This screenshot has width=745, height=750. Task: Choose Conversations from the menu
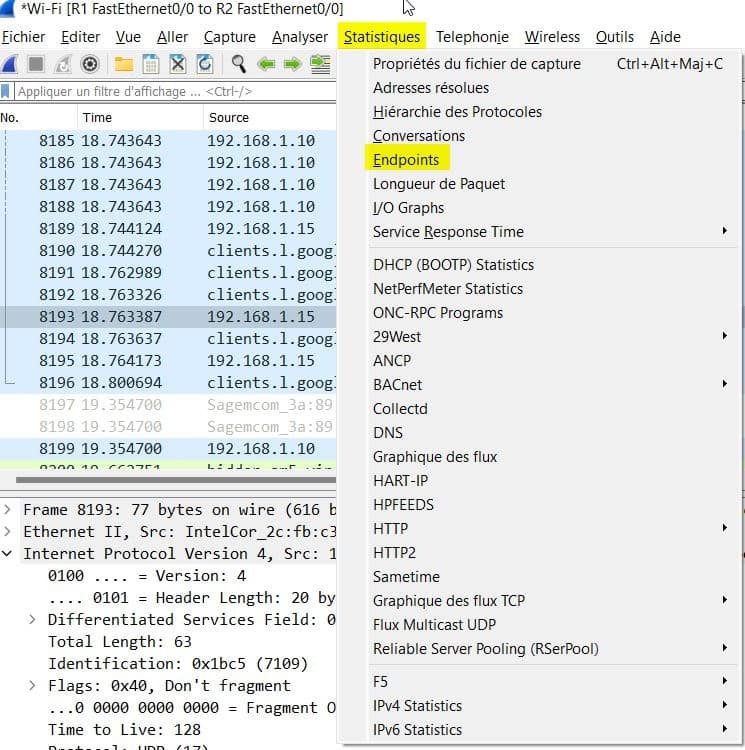(419, 136)
